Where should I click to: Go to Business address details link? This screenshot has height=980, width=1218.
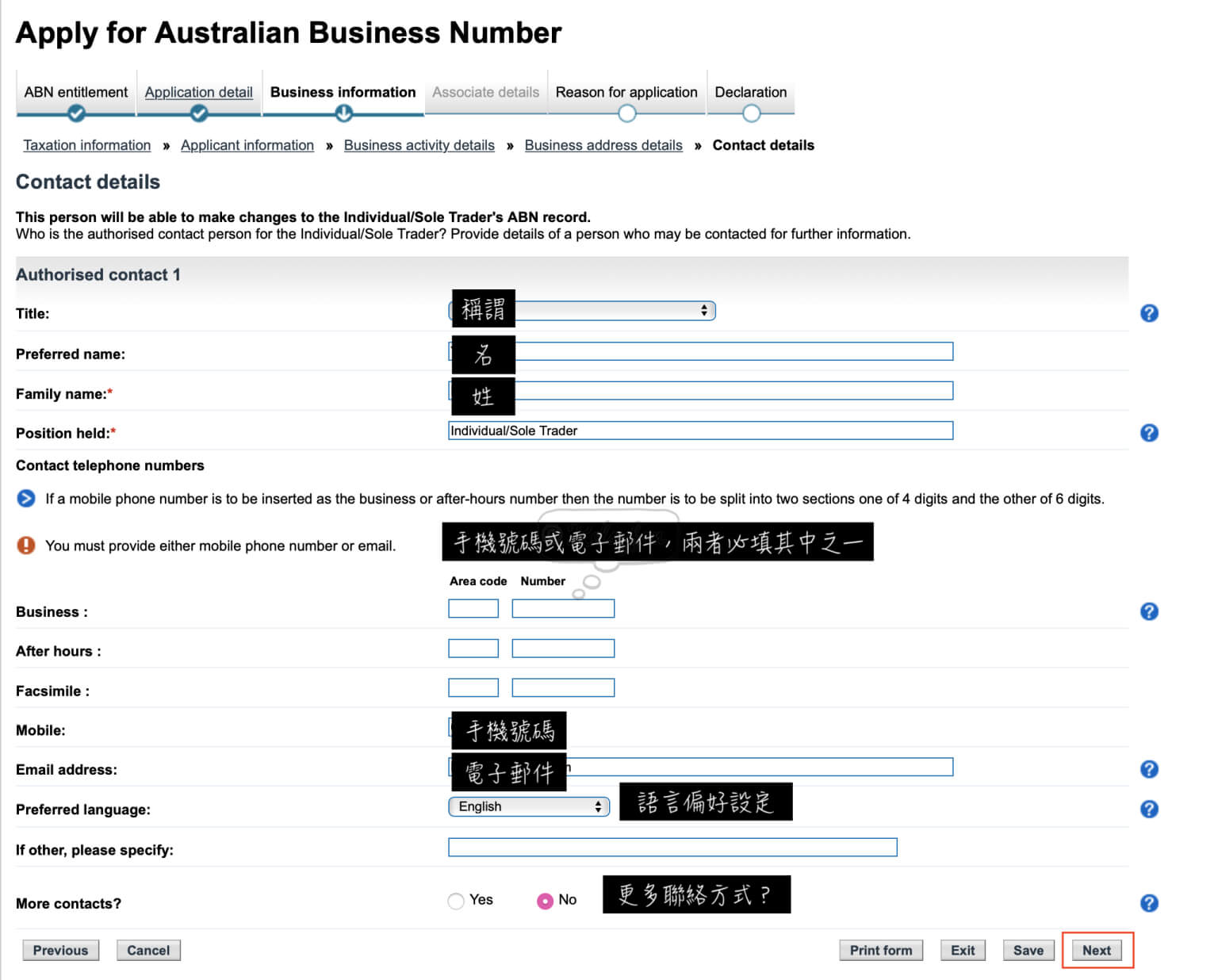(603, 145)
